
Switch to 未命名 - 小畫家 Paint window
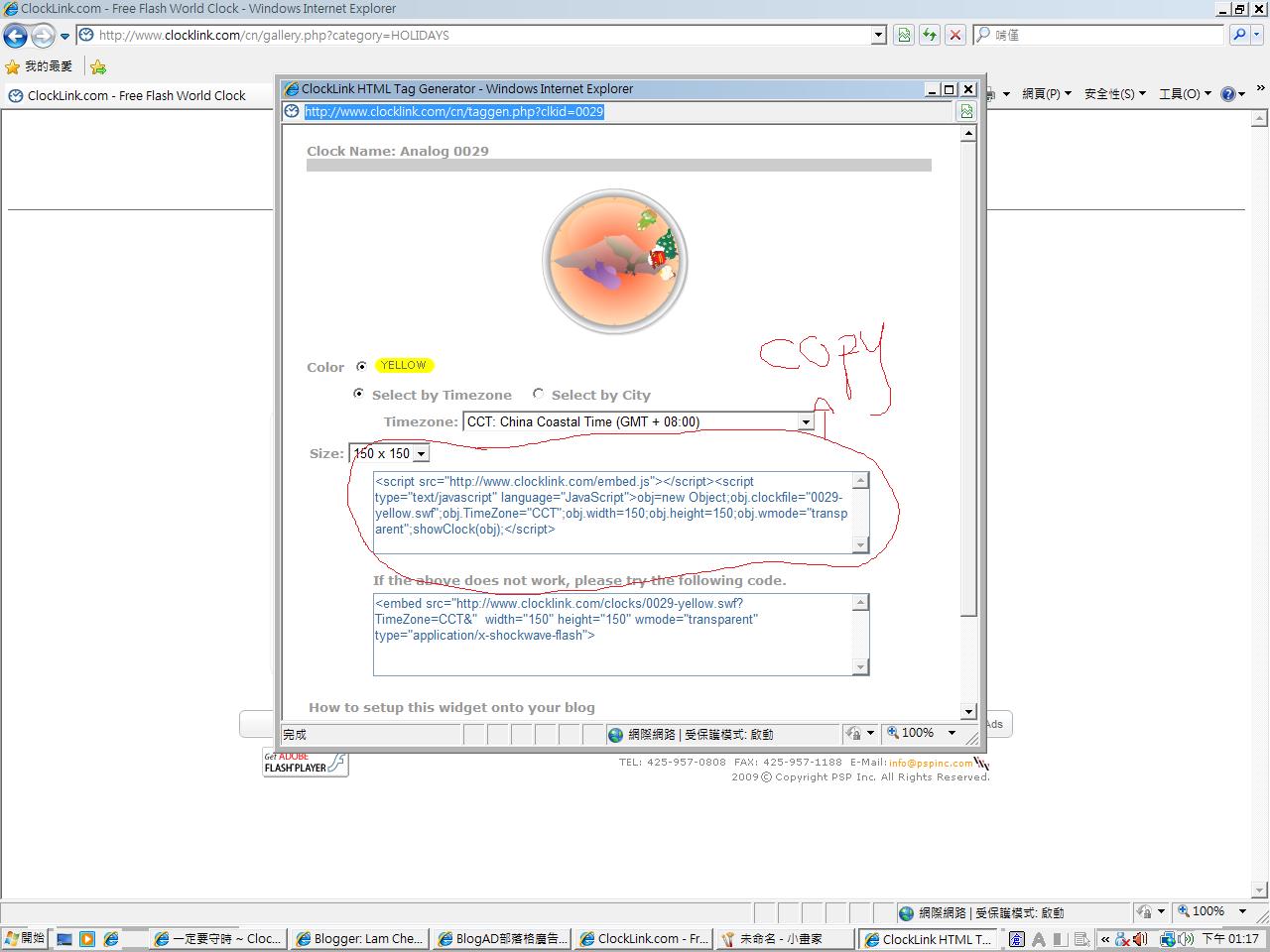click(x=786, y=938)
